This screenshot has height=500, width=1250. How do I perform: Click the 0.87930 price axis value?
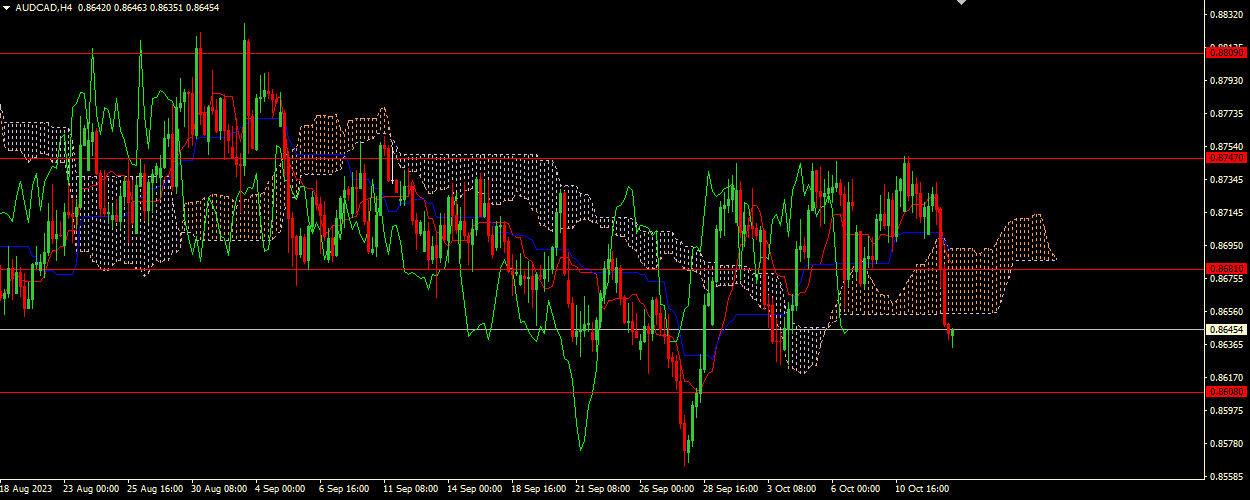(x=1227, y=81)
